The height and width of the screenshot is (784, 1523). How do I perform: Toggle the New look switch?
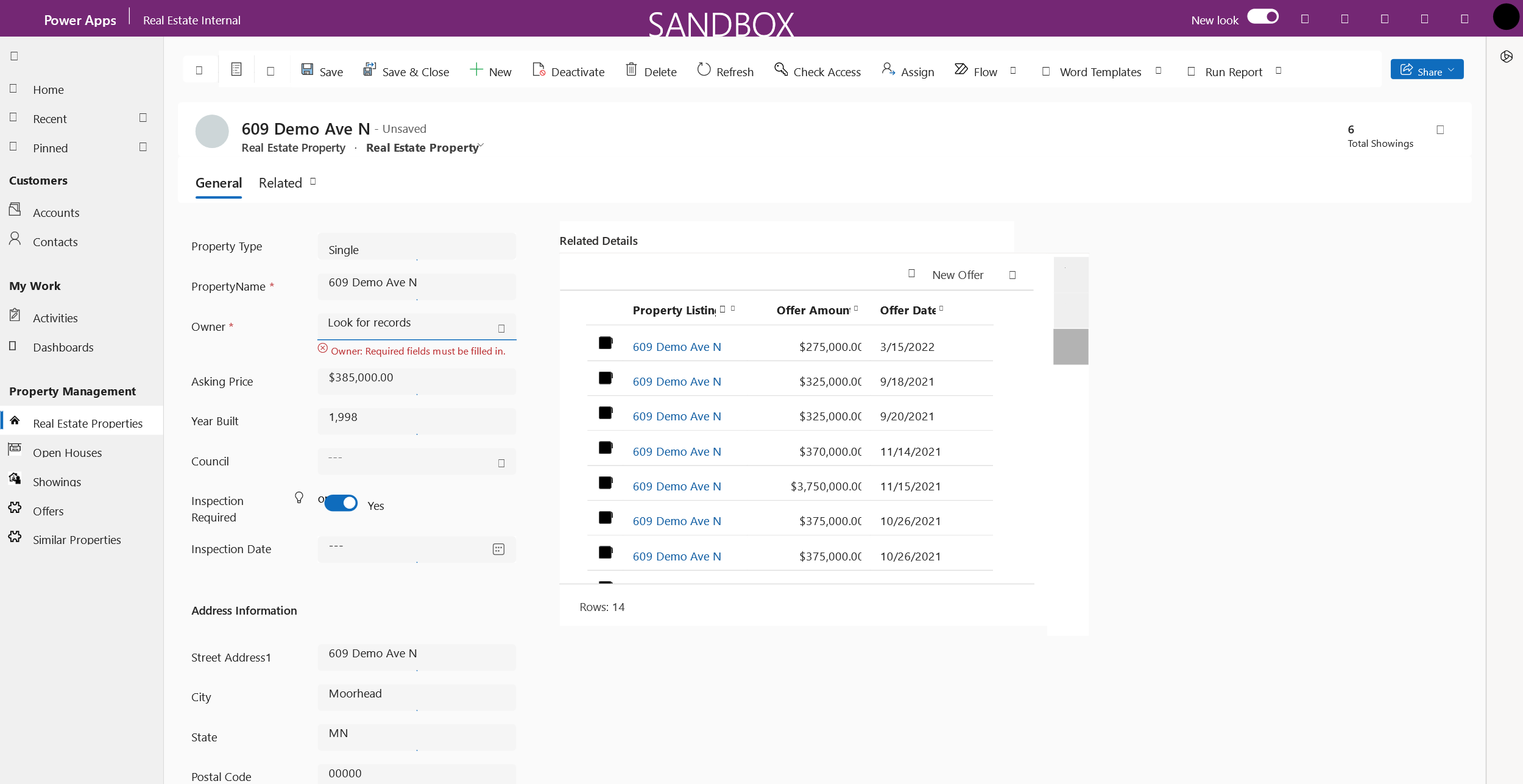pyautogui.click(x=1263, y=17)
